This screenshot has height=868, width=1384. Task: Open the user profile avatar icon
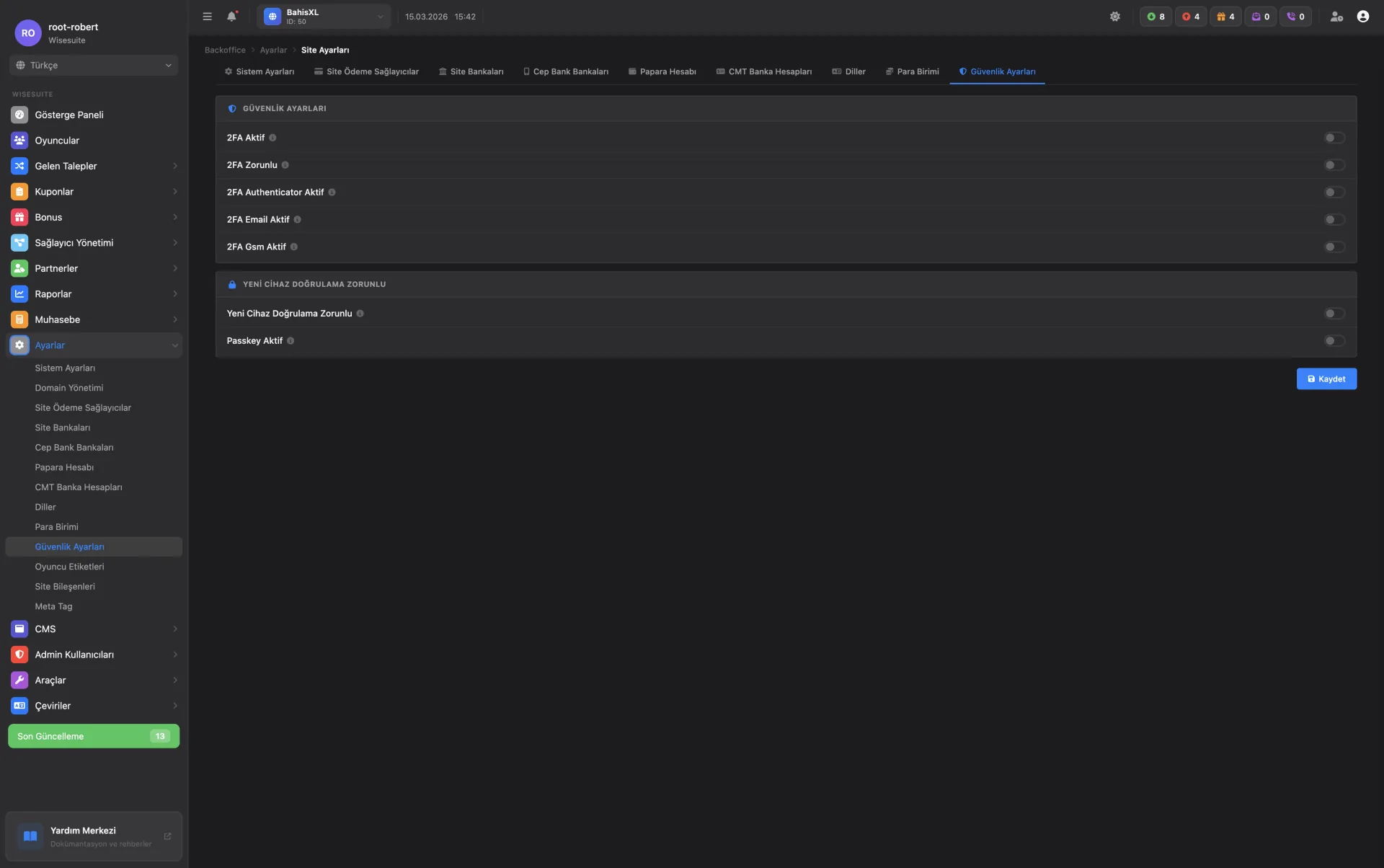[1362, 17]
